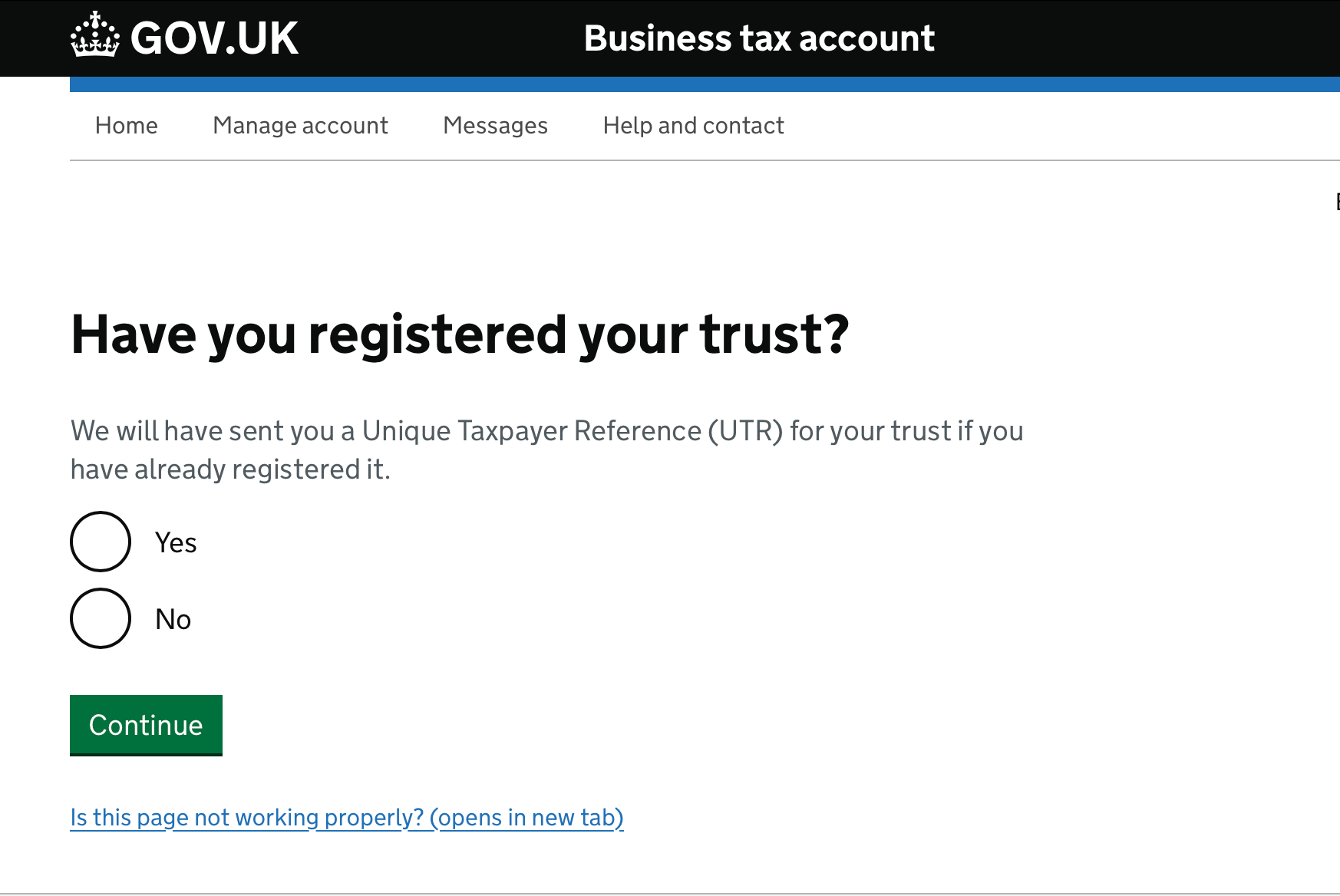
Task: Click the 'Have you registered your trust?' heading
Action: click(459, 335)
